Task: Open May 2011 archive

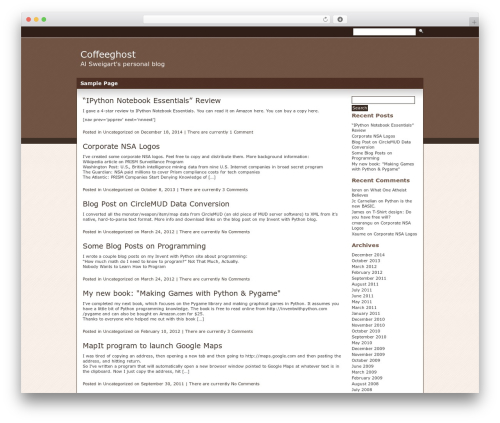Action: pos(362,302)
